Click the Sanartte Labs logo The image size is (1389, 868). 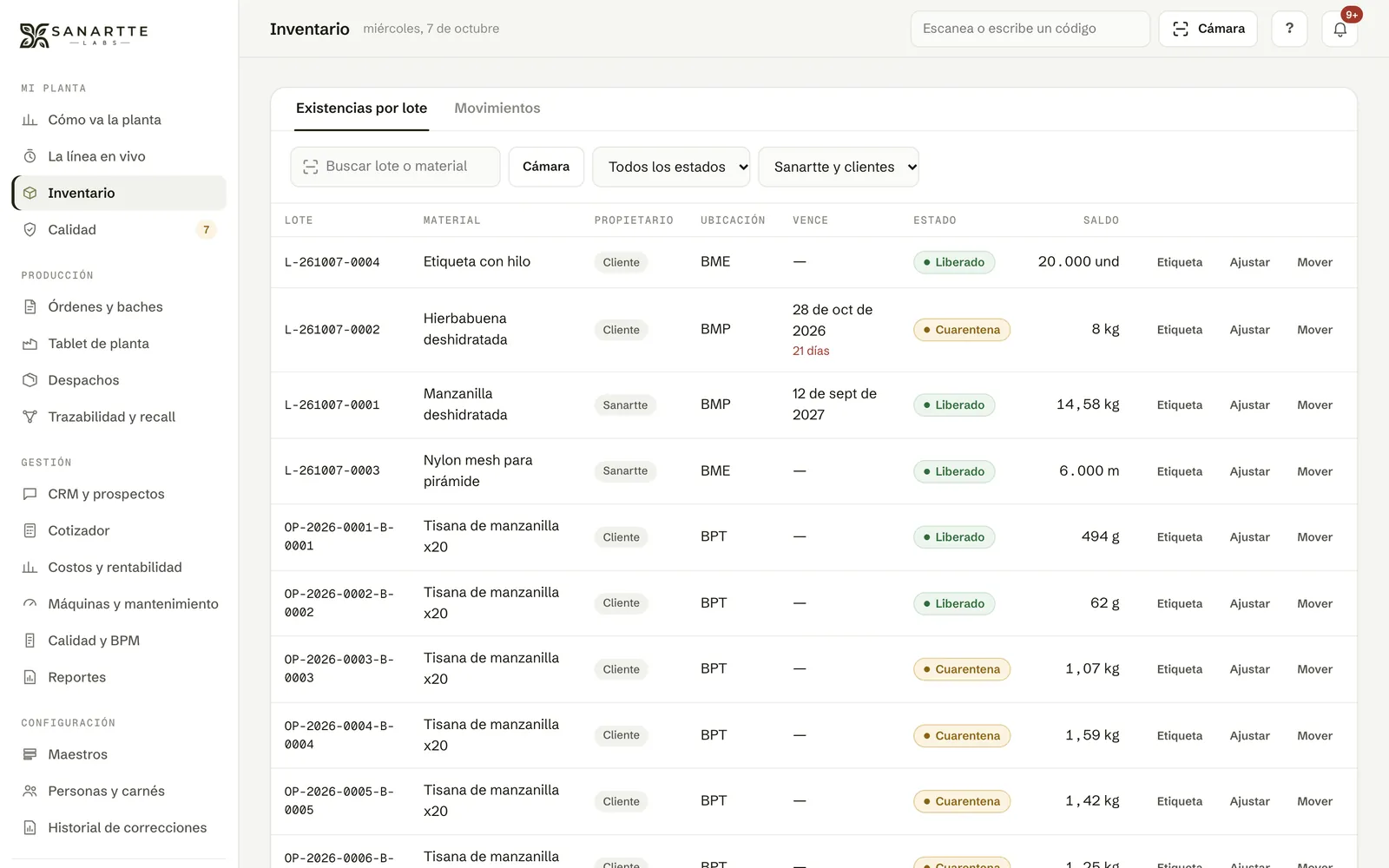(84, 35)
